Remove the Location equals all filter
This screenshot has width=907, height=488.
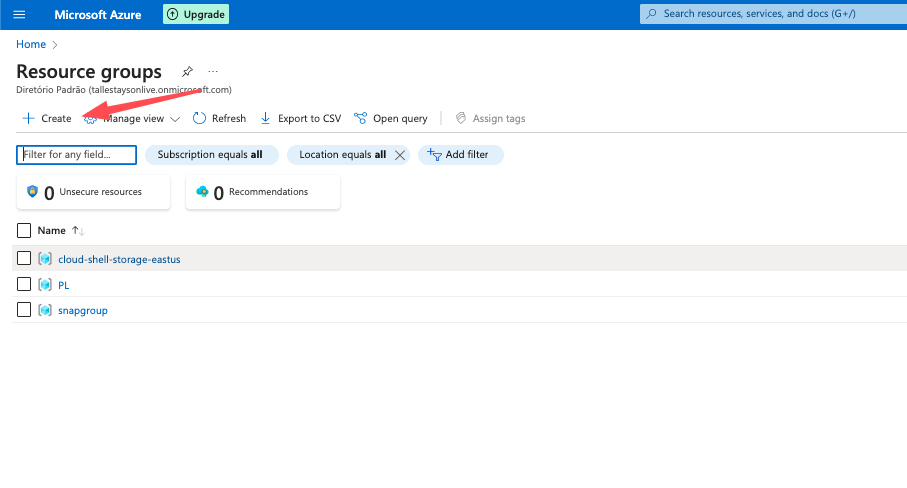400,155
